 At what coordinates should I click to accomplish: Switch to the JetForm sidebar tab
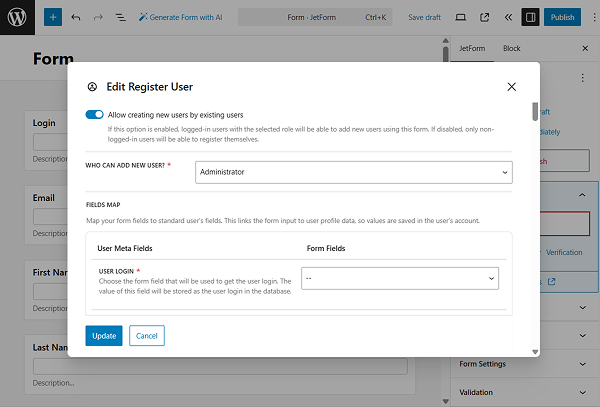pos(472,49)
